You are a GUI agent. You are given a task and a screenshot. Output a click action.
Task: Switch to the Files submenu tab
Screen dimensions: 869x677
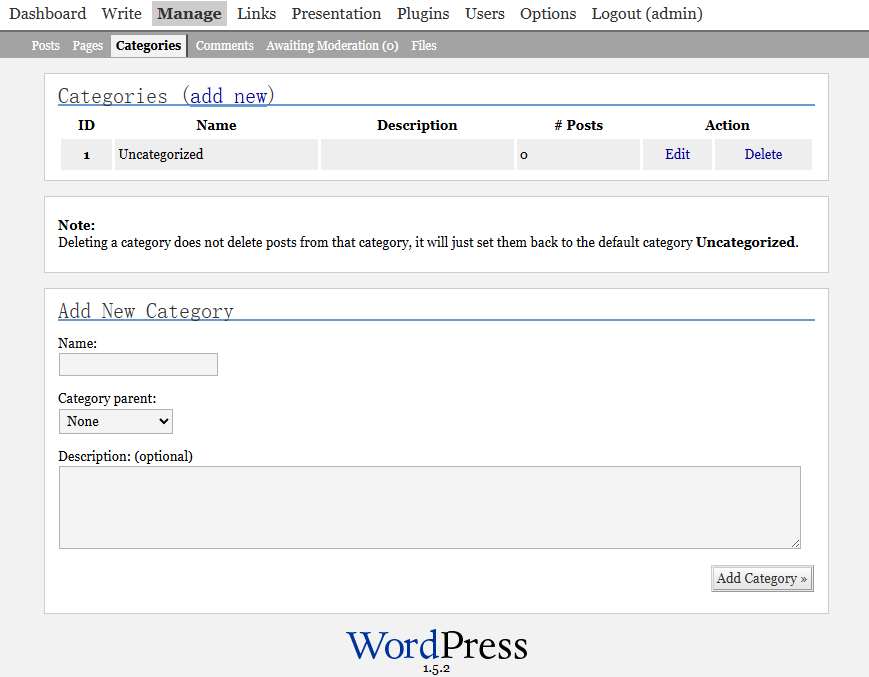(424, 45)
